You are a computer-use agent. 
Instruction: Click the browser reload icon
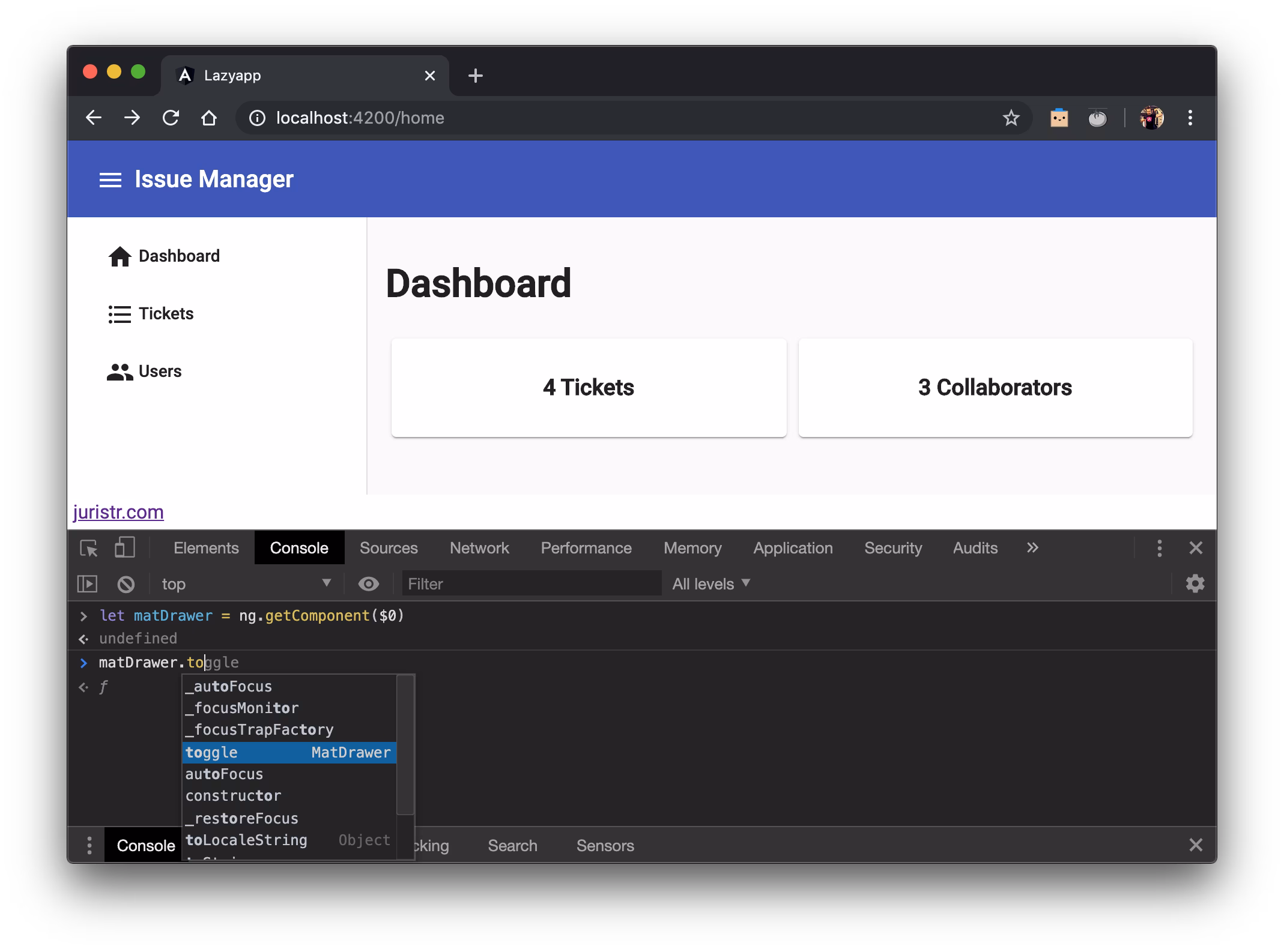(x=171, y=118)
